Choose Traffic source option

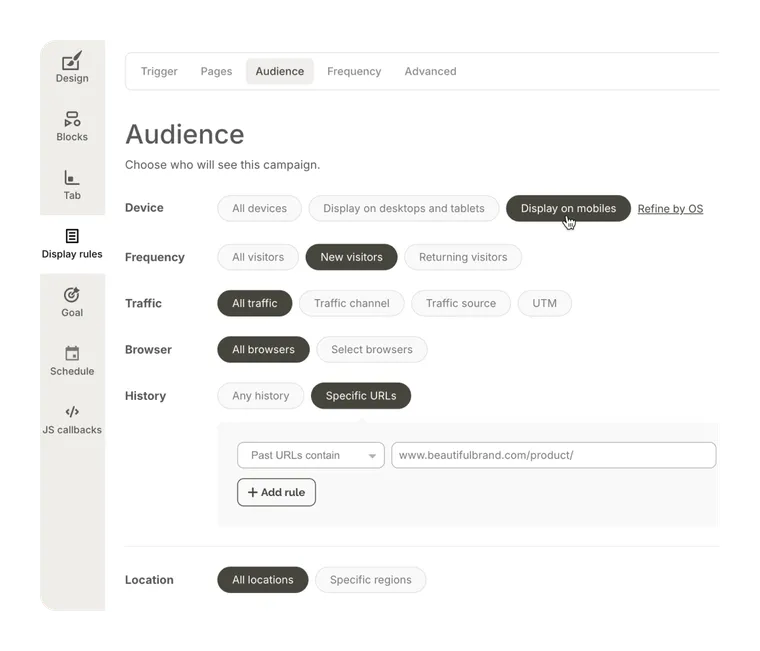(x=460, y=303)
